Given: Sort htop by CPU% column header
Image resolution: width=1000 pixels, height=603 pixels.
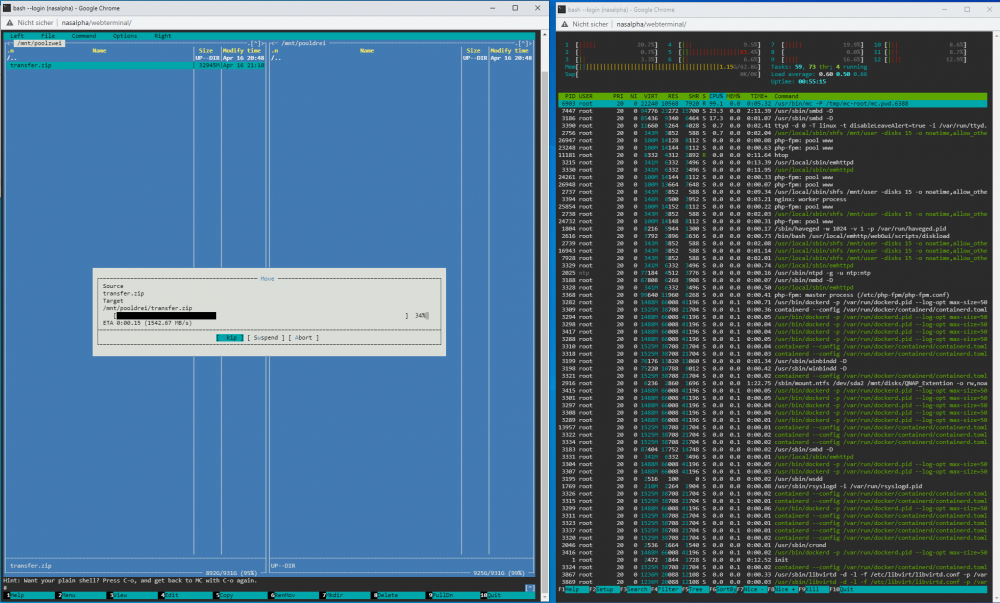Looking at the screenshot, I should (x=717, y=96).
